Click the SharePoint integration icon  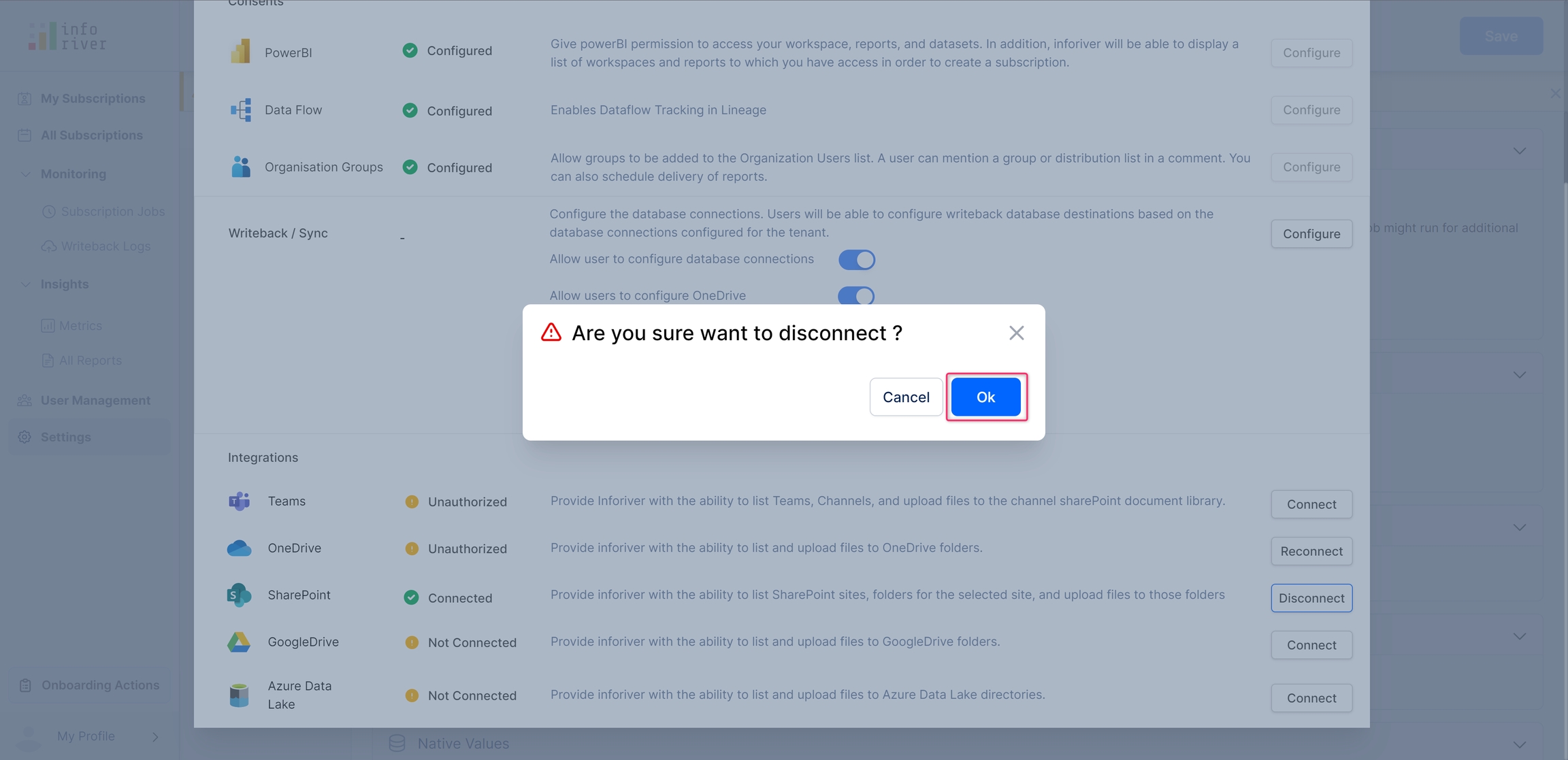[239, 595]
